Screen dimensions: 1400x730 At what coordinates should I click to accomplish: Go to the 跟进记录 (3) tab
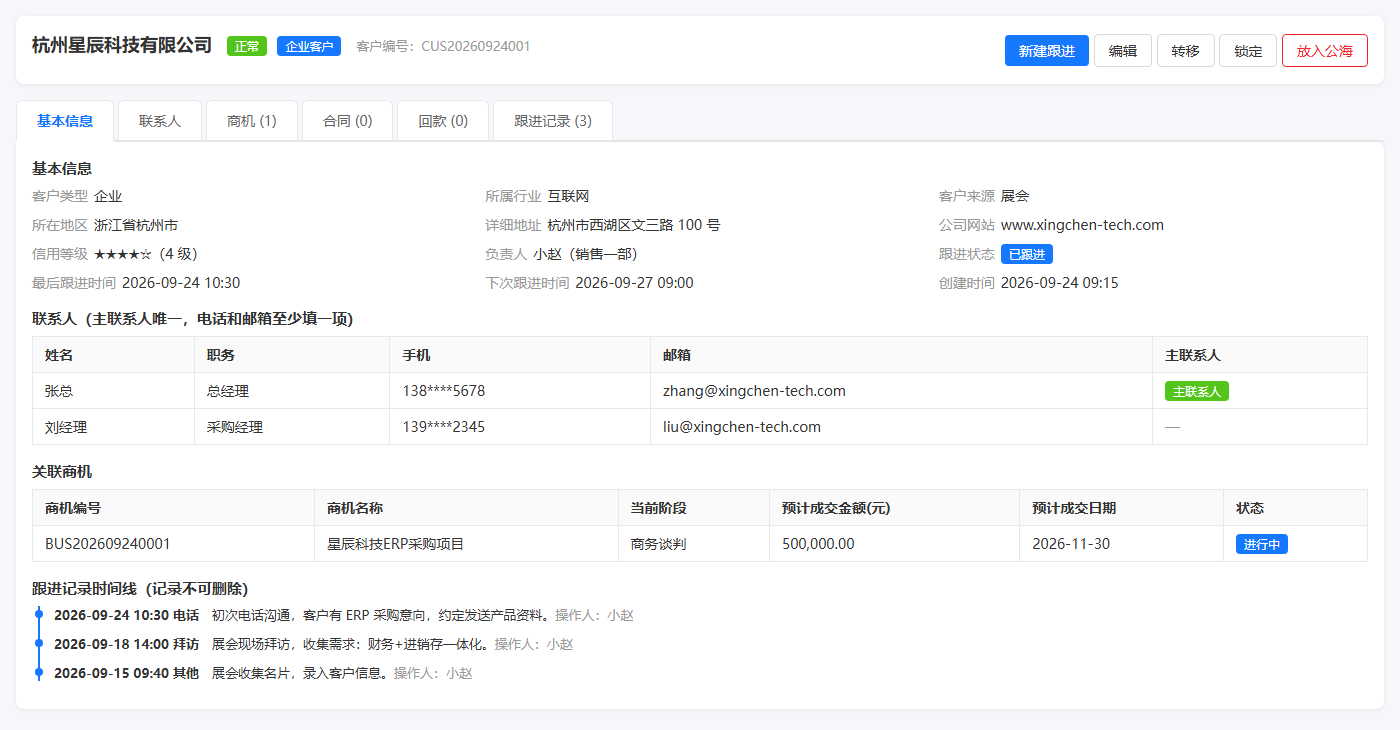tap(553, 121)
